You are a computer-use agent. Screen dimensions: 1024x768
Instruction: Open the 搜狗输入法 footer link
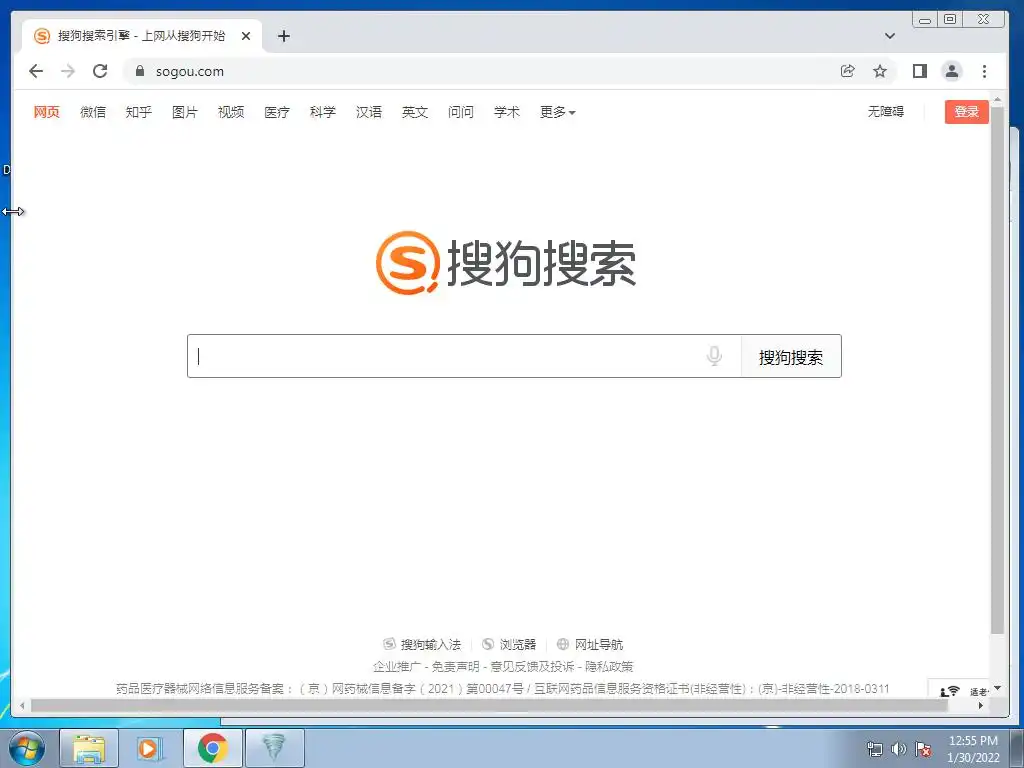(422, 645)
